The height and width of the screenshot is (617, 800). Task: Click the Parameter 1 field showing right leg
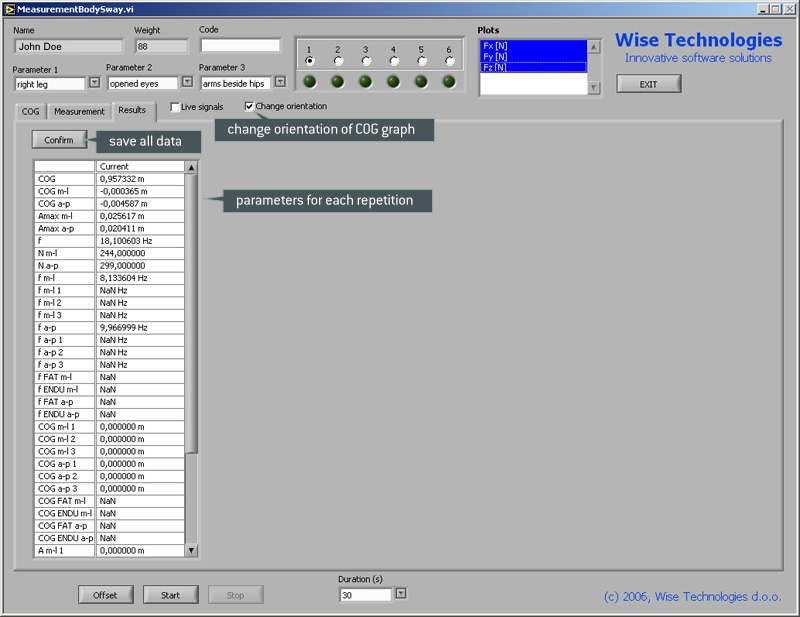[x=50, y=84]
